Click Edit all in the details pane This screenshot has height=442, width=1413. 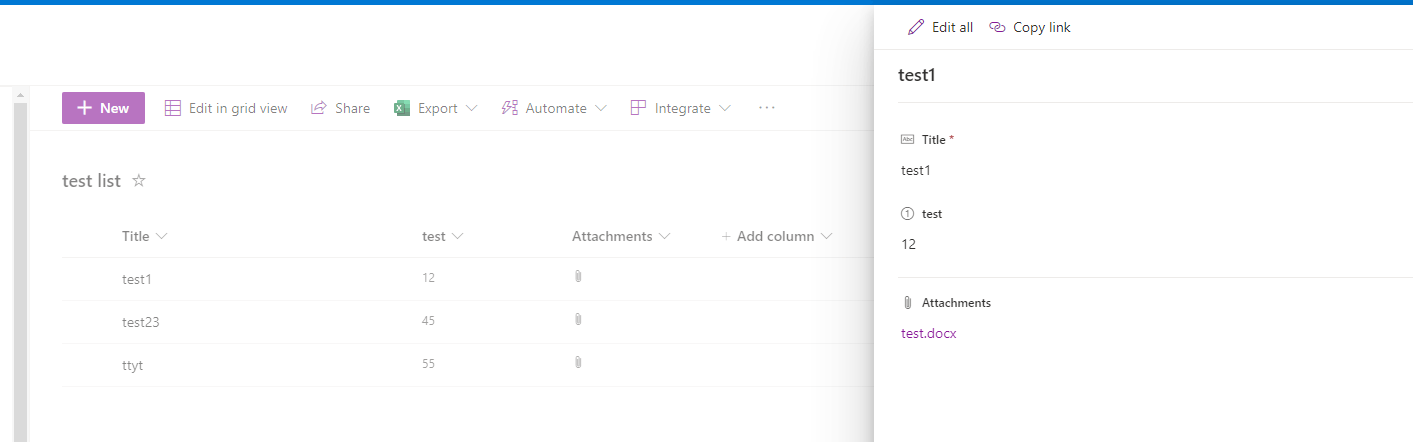940,28
